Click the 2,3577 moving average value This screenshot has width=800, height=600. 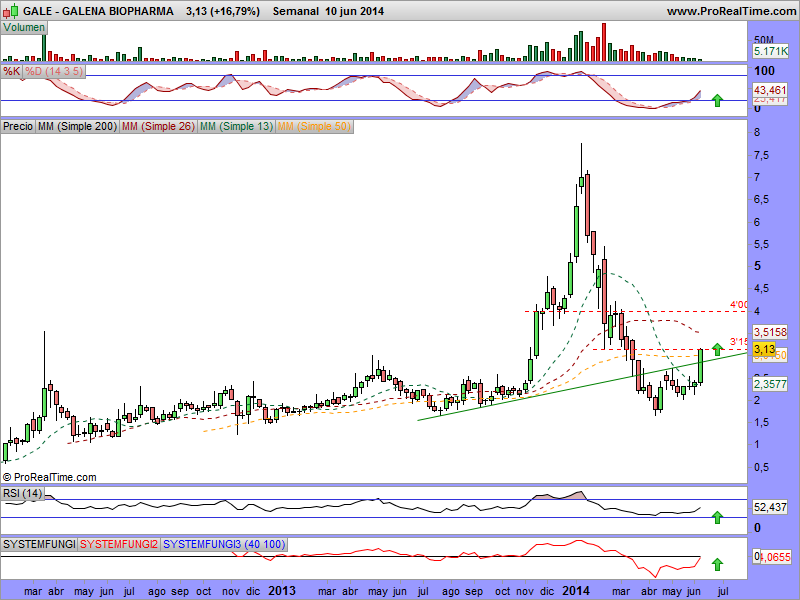[x=770, y=384]
